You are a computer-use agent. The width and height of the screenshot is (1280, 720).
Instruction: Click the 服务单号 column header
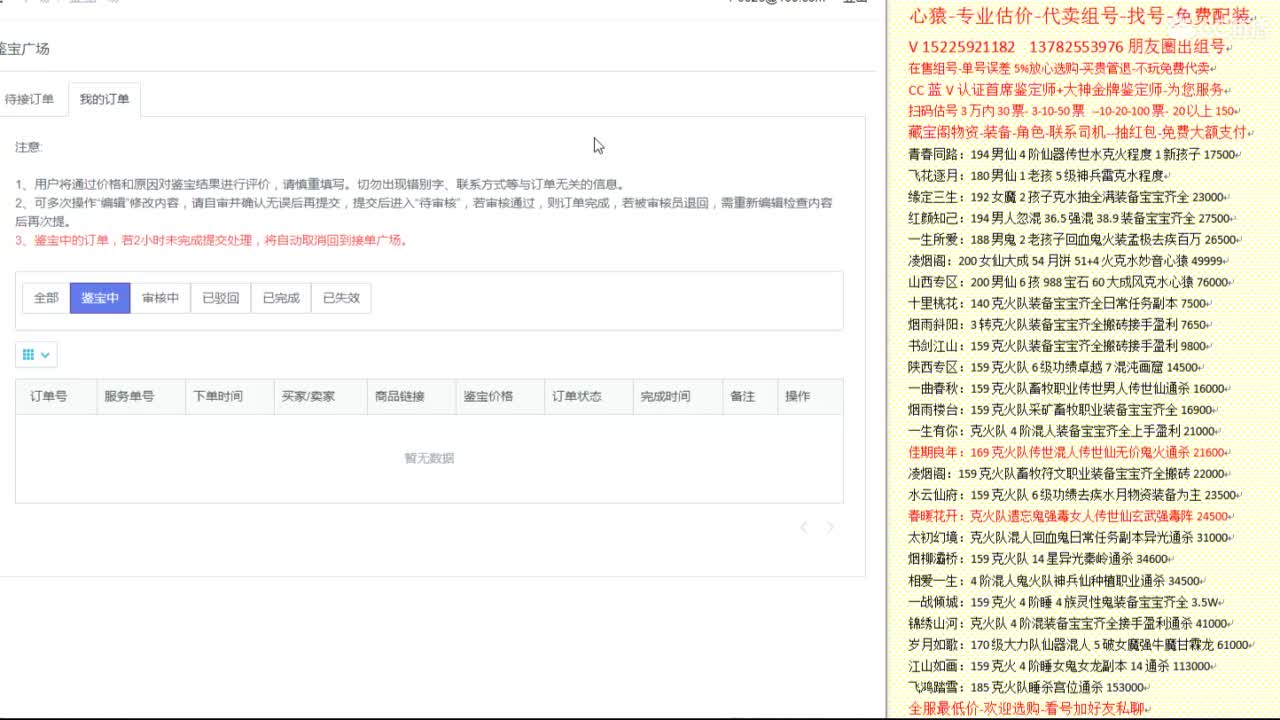click(127, 396)
